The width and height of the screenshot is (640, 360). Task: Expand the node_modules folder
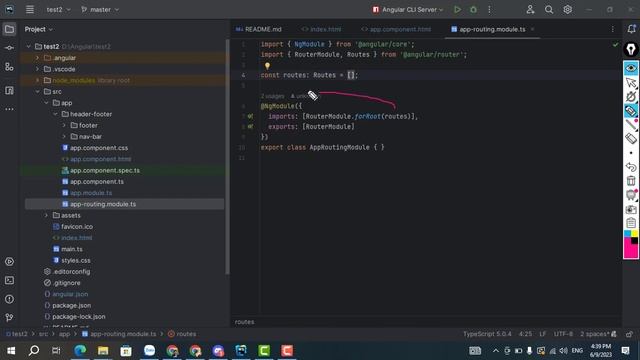point(38,80)
